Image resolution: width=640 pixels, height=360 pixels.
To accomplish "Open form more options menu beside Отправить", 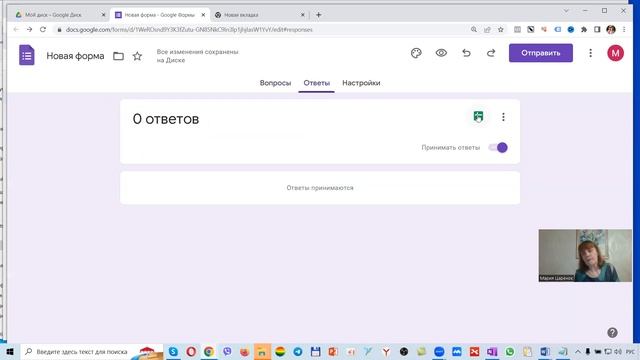I will (x=590, y=53).
